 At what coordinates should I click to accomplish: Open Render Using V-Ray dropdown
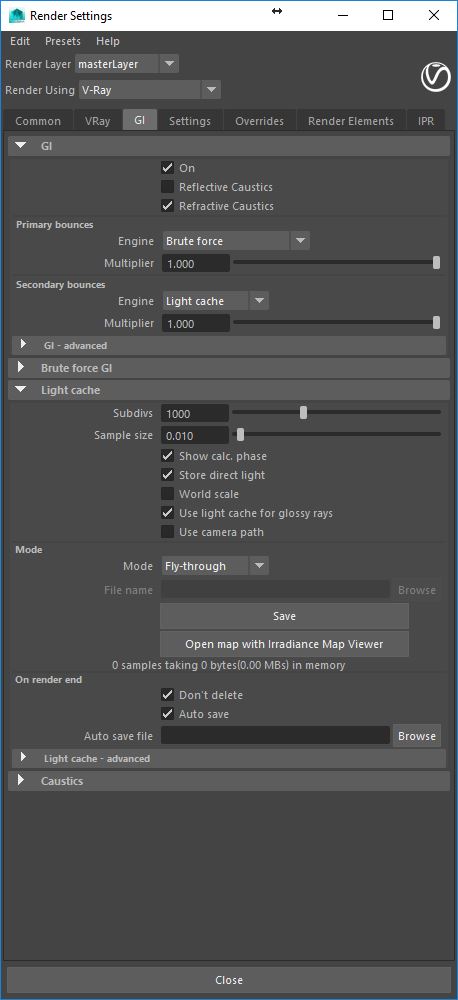tap(150, 90)
